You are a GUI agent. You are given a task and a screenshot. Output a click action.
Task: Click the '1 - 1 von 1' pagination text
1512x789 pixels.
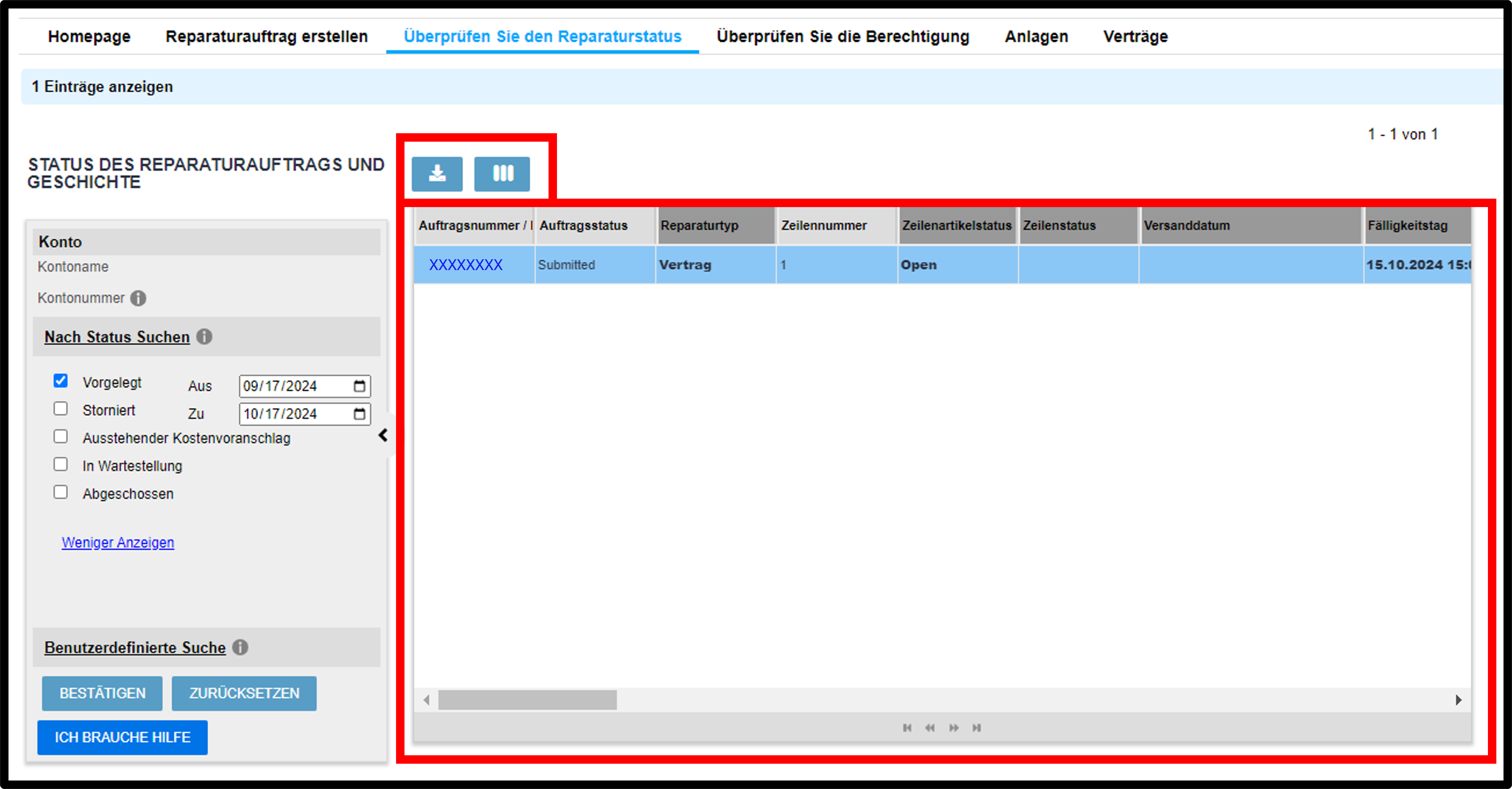pyautogui.click(x=1403, y=134)
